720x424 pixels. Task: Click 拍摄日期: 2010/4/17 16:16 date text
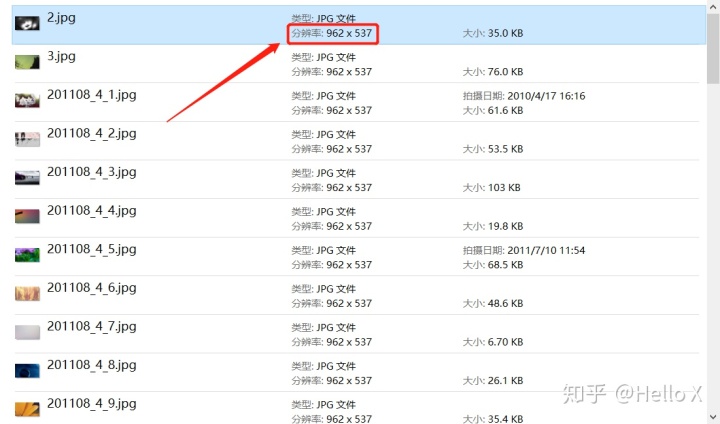(x=524, y=96)
